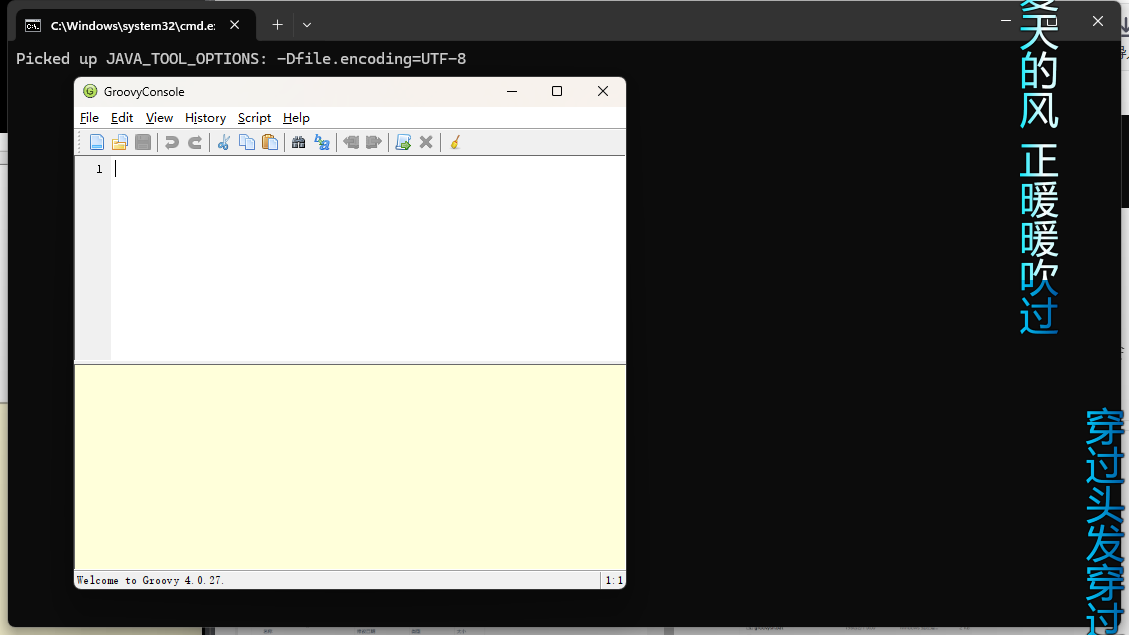1129x635 pixels.
Task: Open the Script menu
Action: click(254, 118)
